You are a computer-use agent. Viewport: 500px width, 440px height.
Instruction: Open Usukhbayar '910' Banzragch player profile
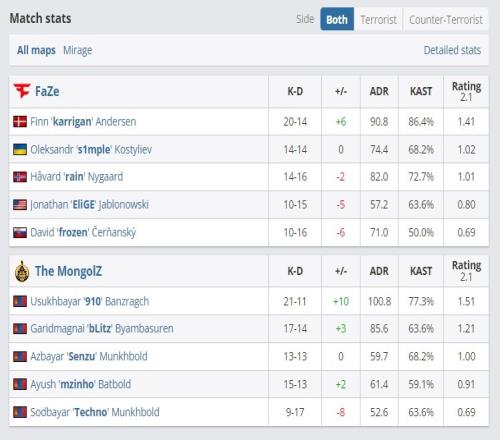(90, 301)
